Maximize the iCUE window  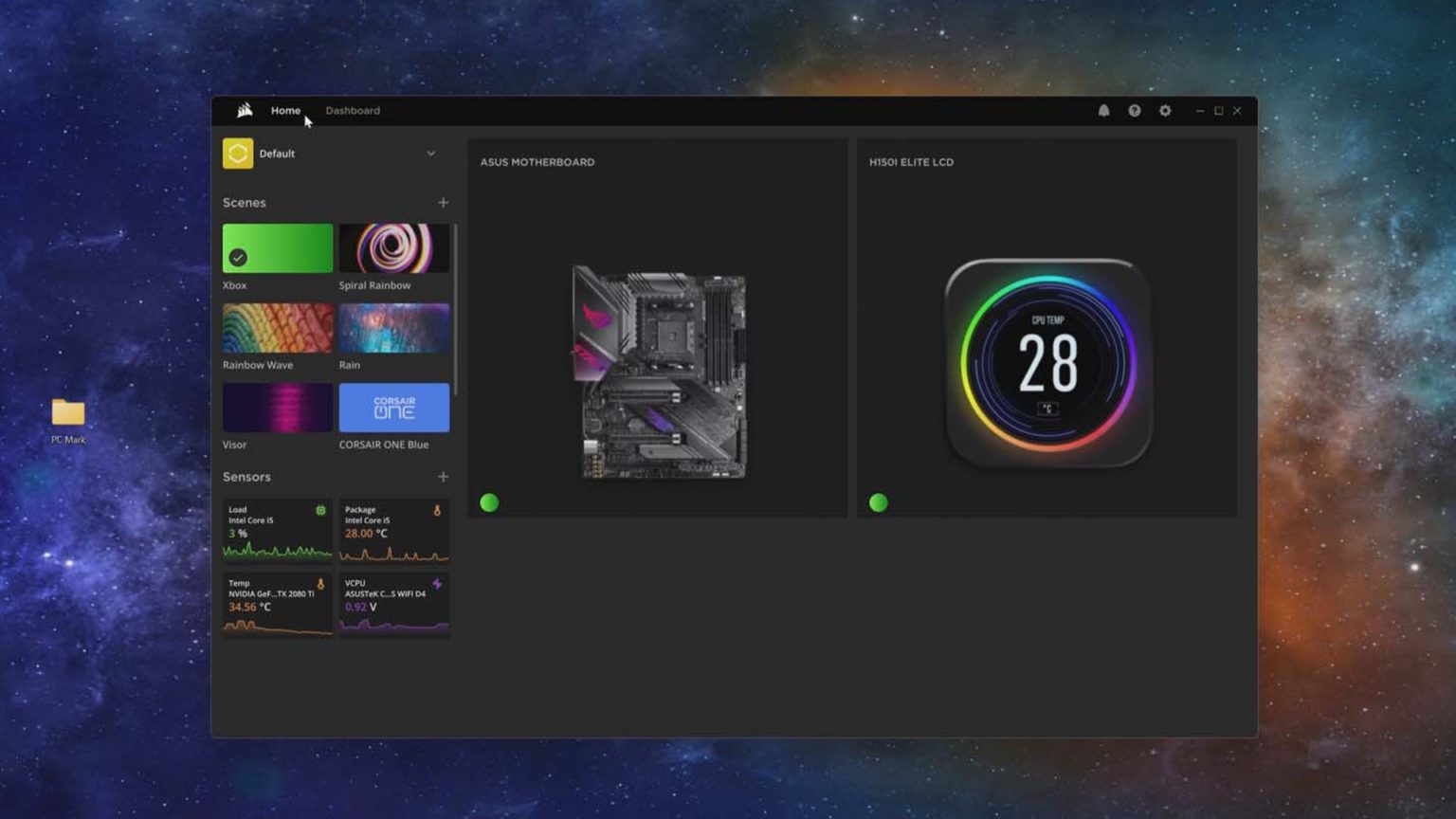point(1219,111)
